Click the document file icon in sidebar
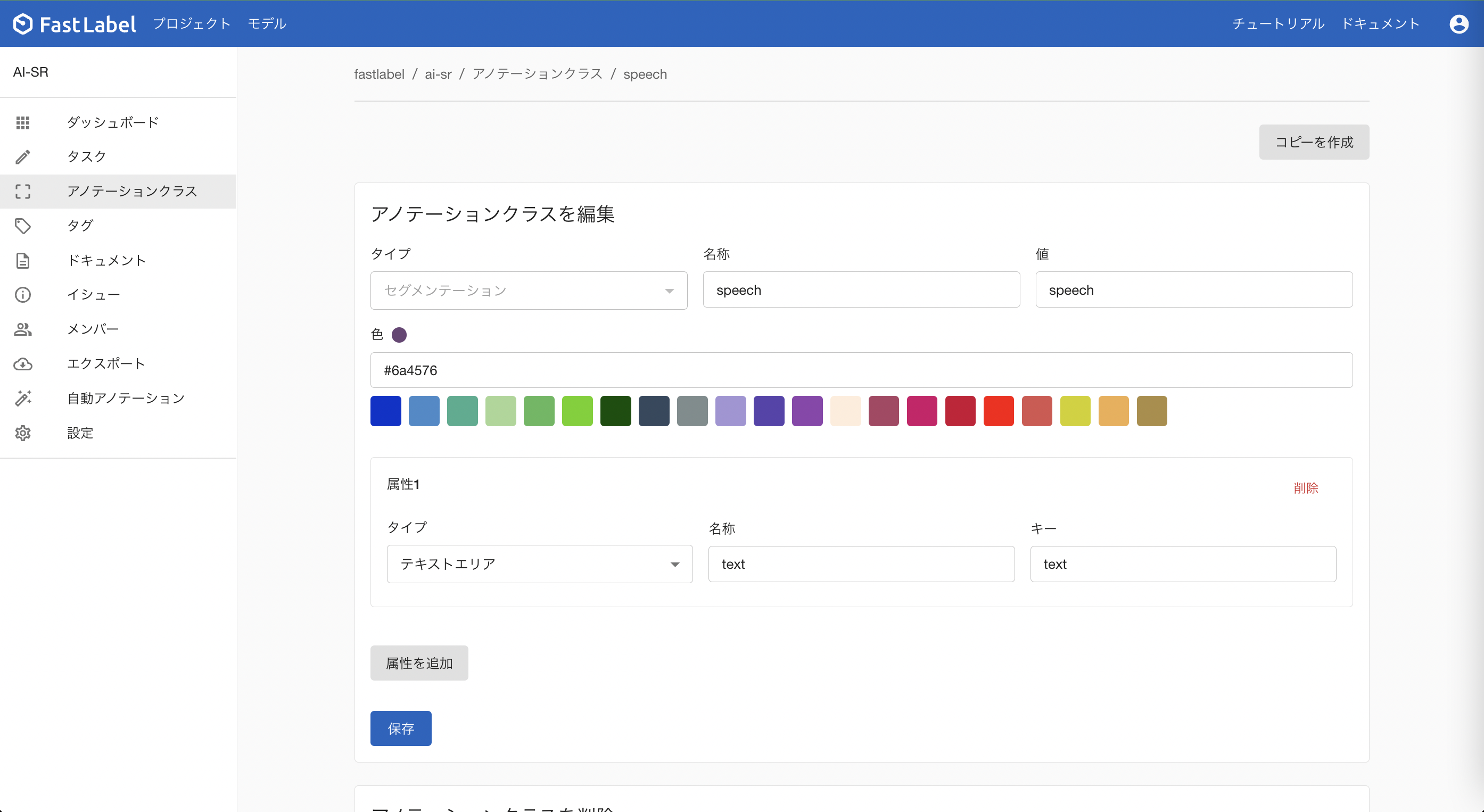This screenshot has height=812, width=1484. [x=22, y=260]
